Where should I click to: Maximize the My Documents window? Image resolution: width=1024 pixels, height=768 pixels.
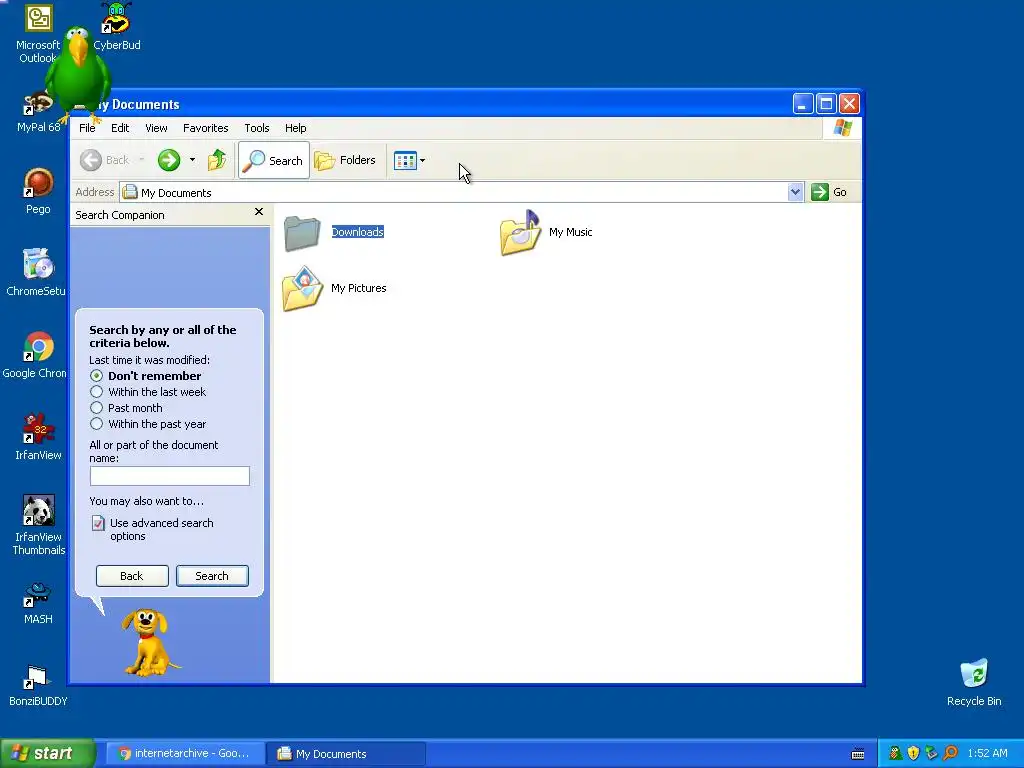(826, 104)
